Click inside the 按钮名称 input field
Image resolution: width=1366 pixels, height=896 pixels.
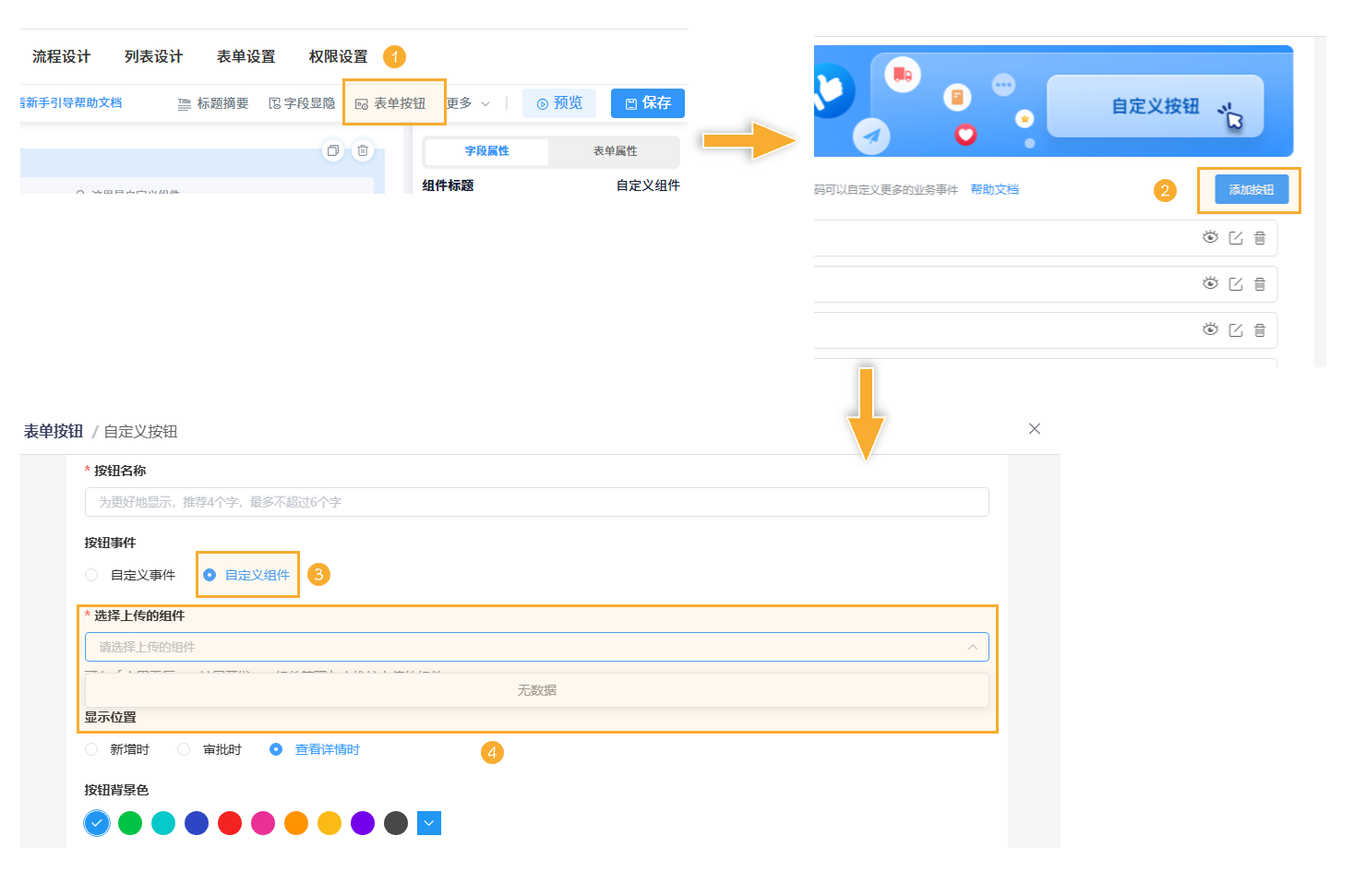tap(535, 502)
